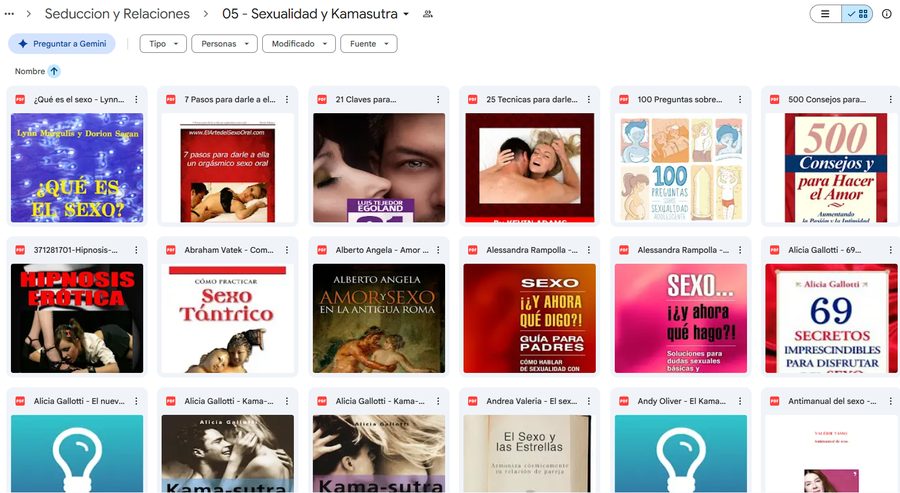Open more options for Andy Oliver - El Kama file

pos(740,401)
